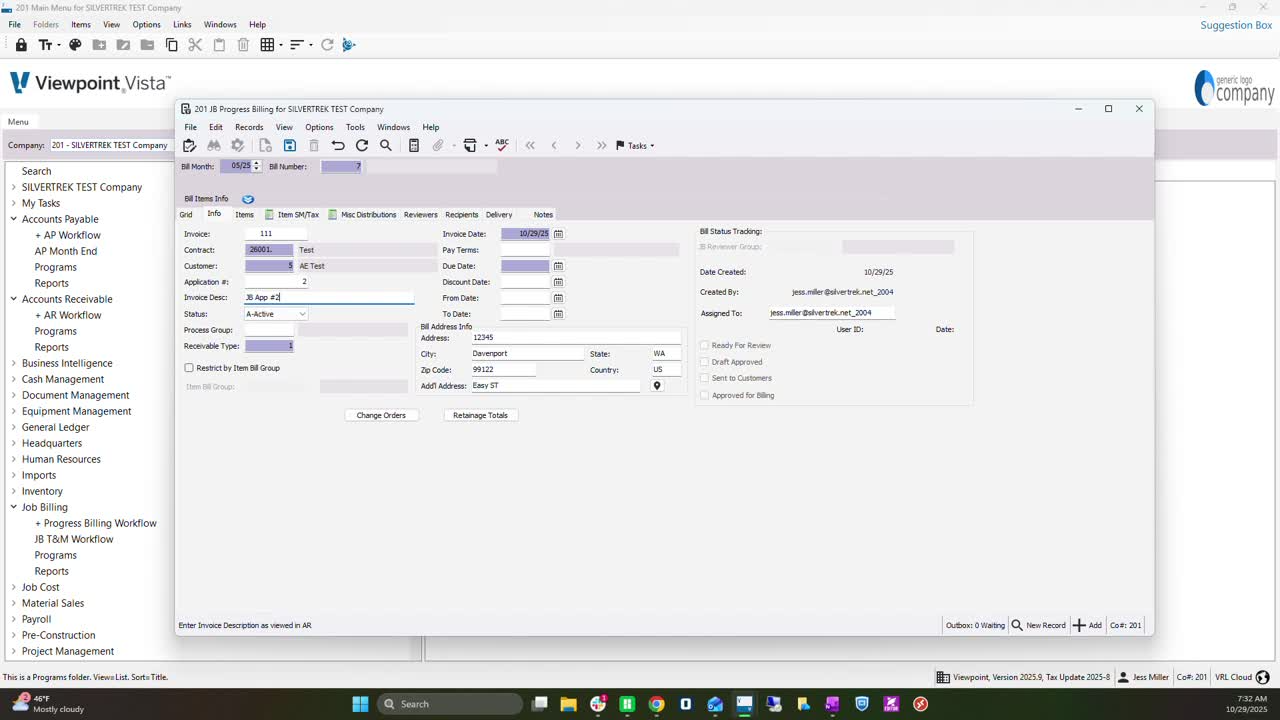Switch to the Items tab
The height and width of the screenshot is (720, 1280).
(x=244, y=215)
